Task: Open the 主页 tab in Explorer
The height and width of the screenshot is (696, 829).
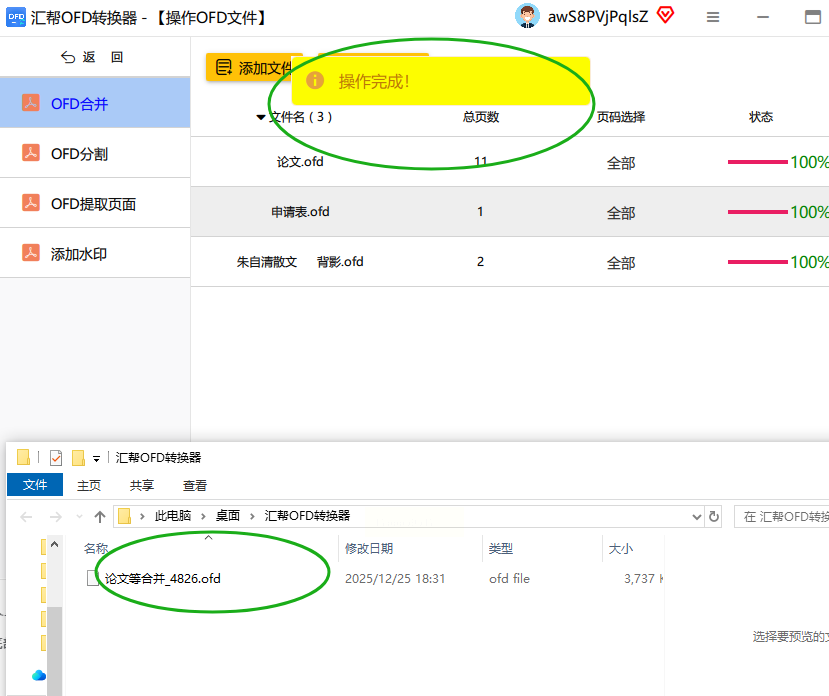Action: [x=89, y=485]
